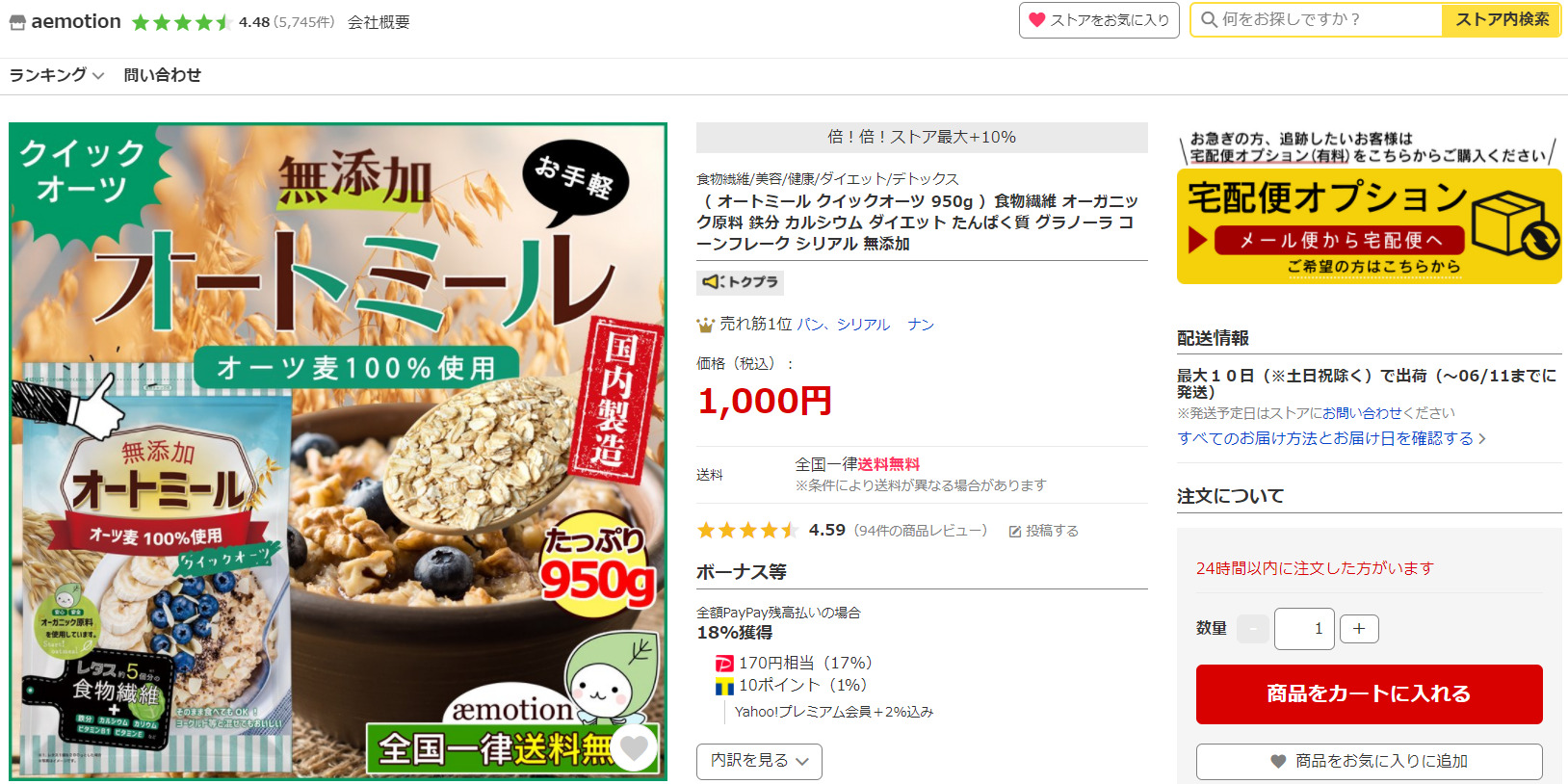Click the aemotion store icon
This screenshot has width=1568, height=784.
point(17,22)
